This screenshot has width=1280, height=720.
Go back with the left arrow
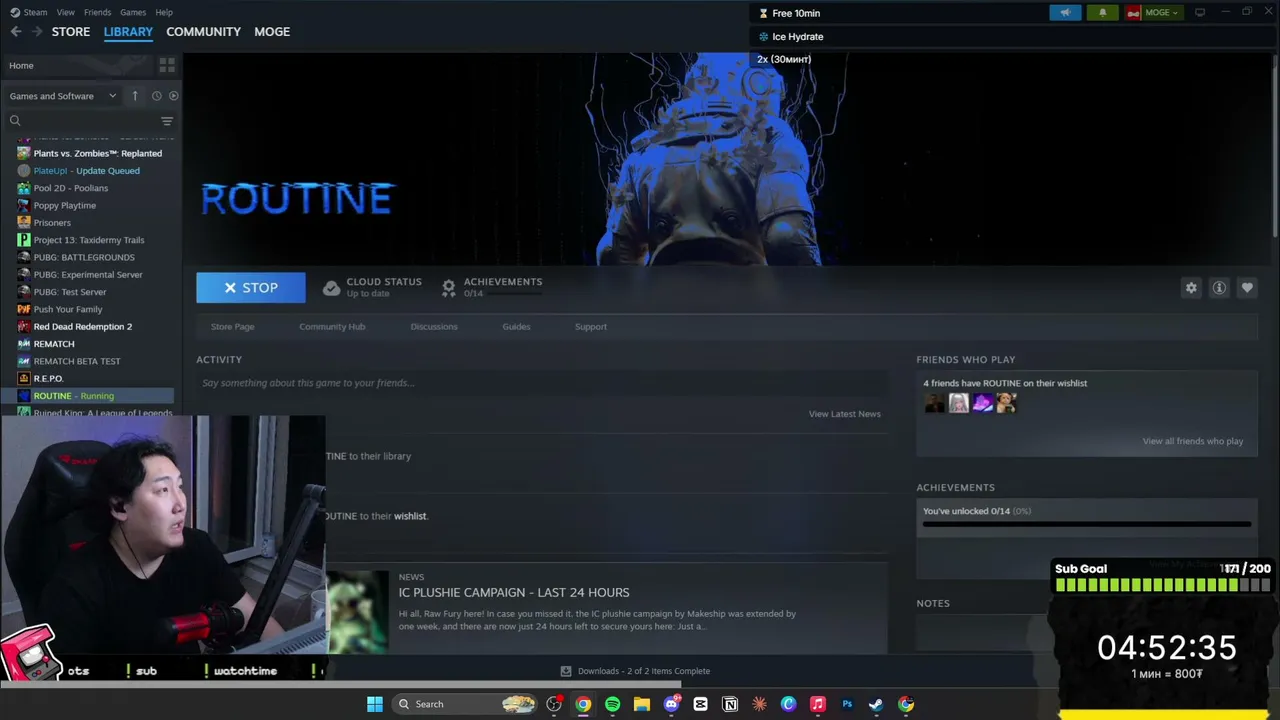click(16, 32)
